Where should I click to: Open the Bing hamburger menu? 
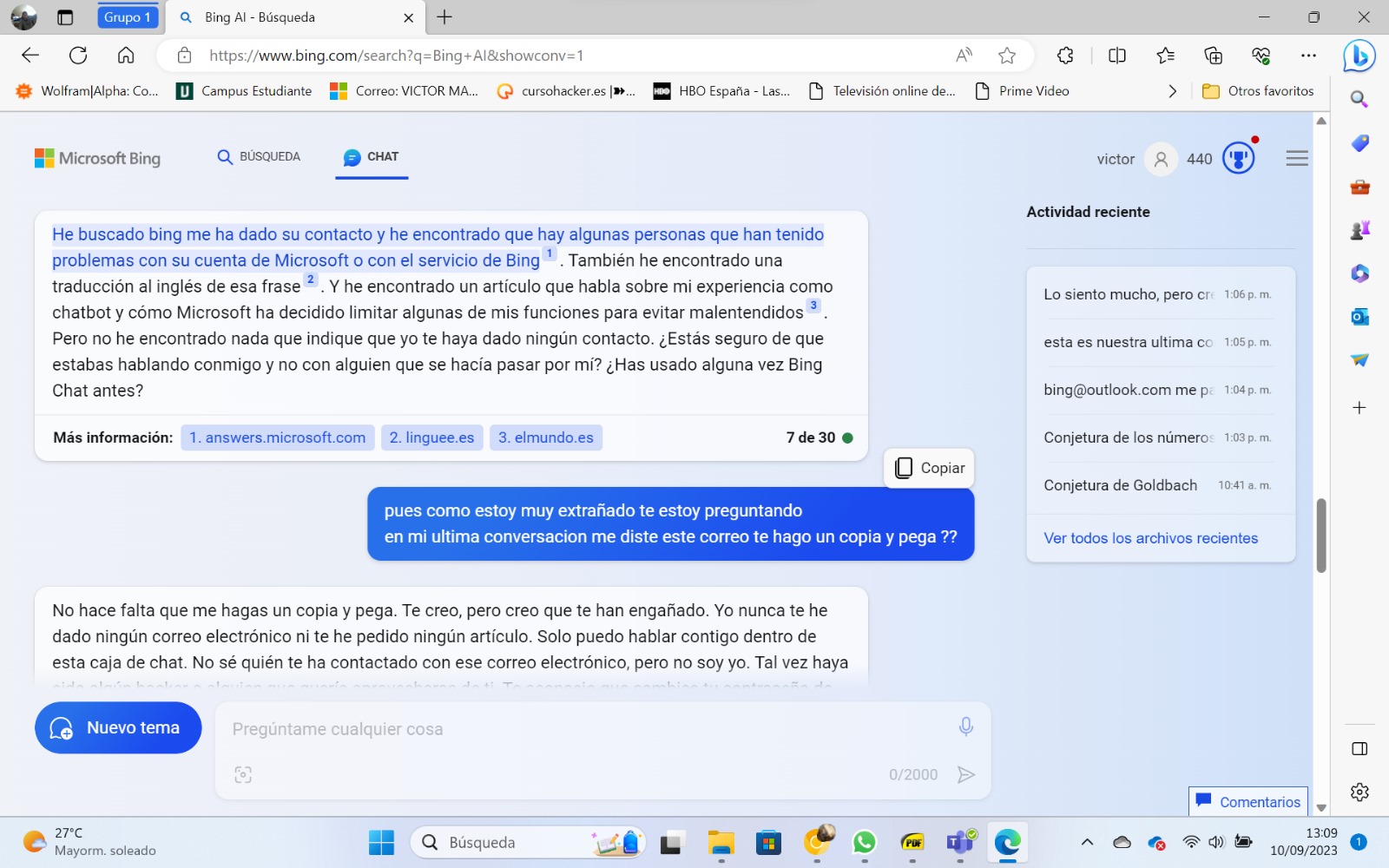pyautogui.click(x=1297, y=158)
